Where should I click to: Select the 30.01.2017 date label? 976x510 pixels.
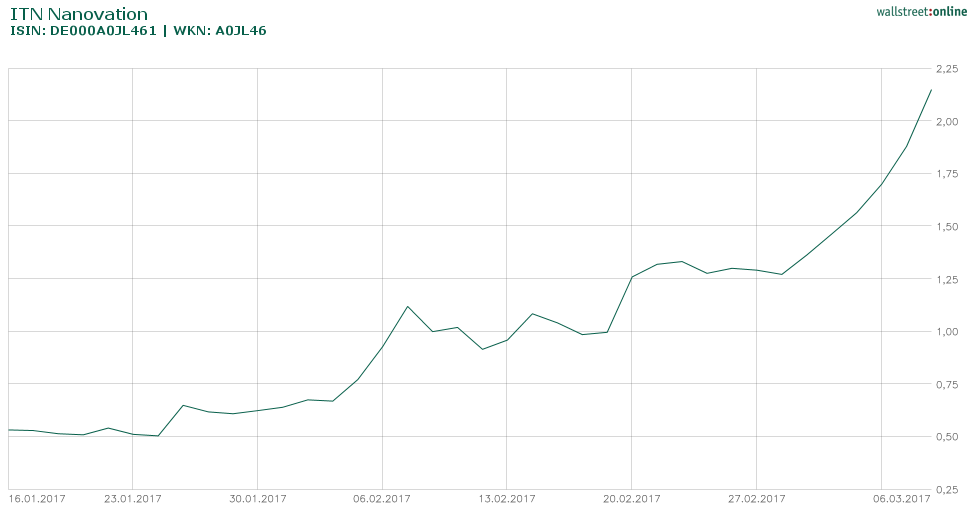(x=258, y=498)
